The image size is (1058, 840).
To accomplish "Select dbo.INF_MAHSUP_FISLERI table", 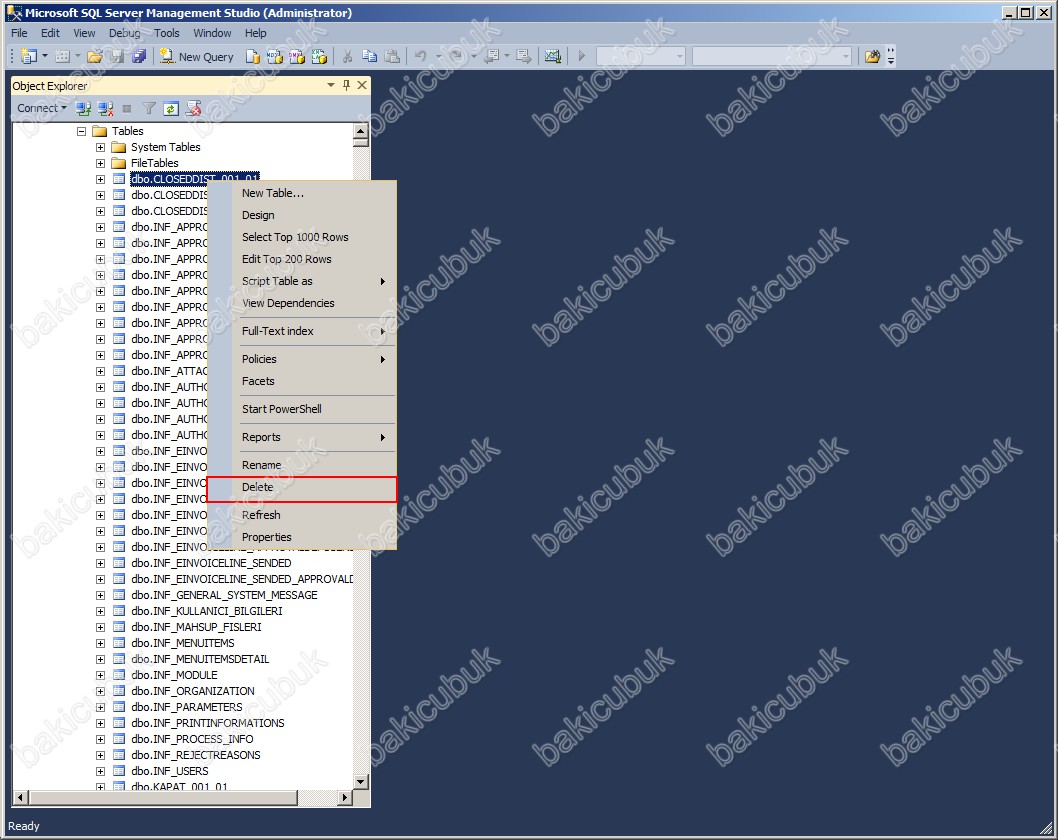I will click(x=196, y=627).
